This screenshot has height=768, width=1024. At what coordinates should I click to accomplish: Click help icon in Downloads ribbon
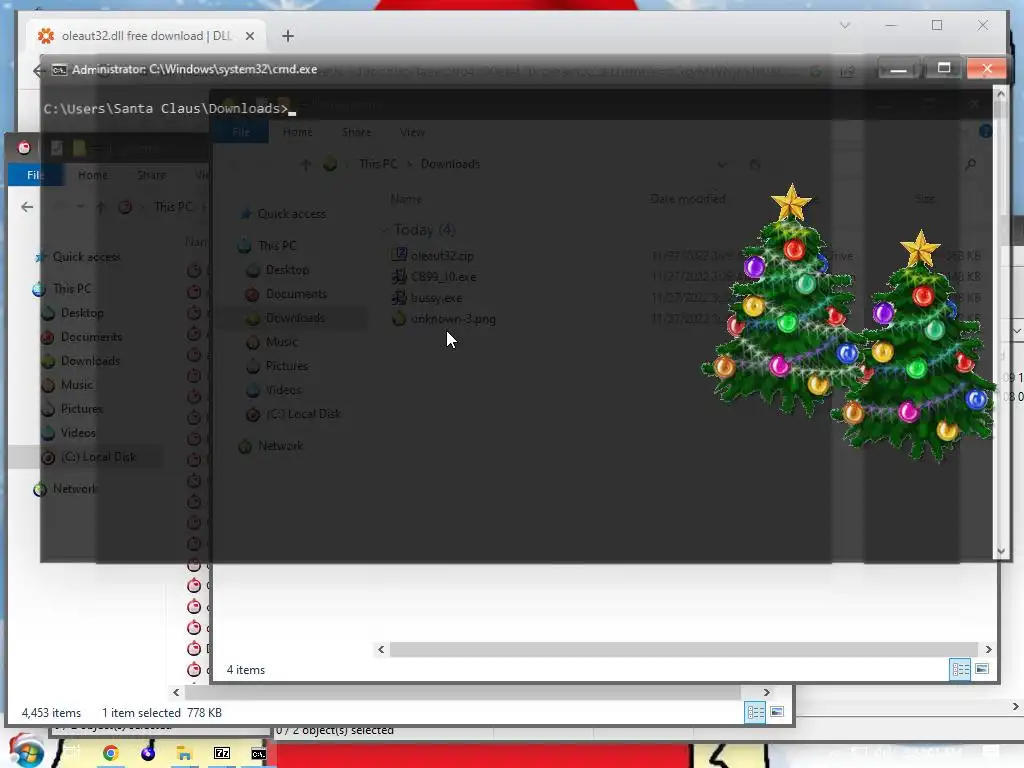click(985, 132)
